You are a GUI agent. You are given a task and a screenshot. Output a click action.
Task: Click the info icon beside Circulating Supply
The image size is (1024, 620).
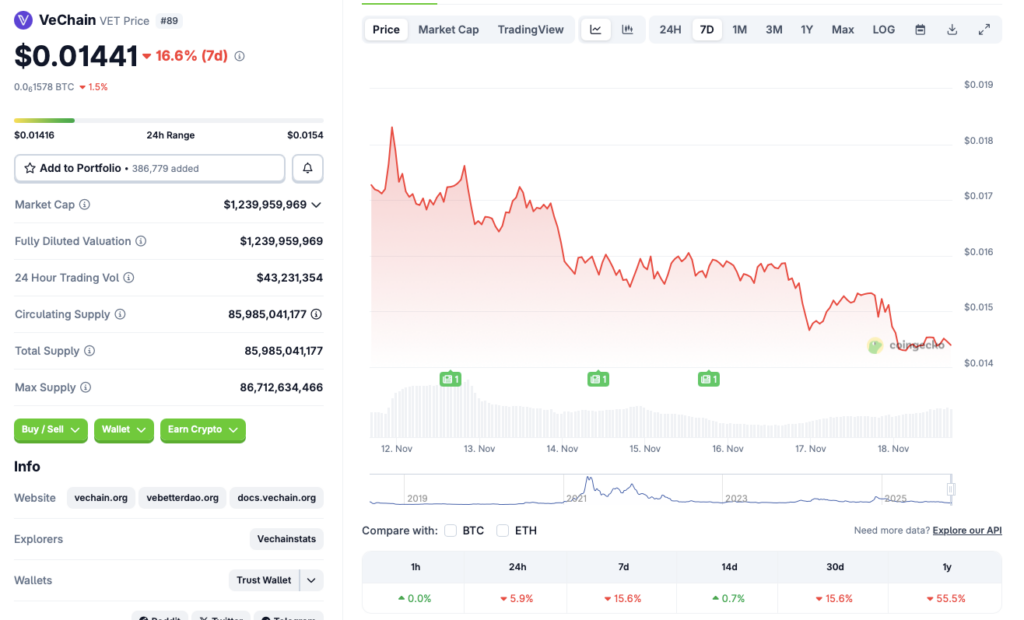(x=120, y=314)
